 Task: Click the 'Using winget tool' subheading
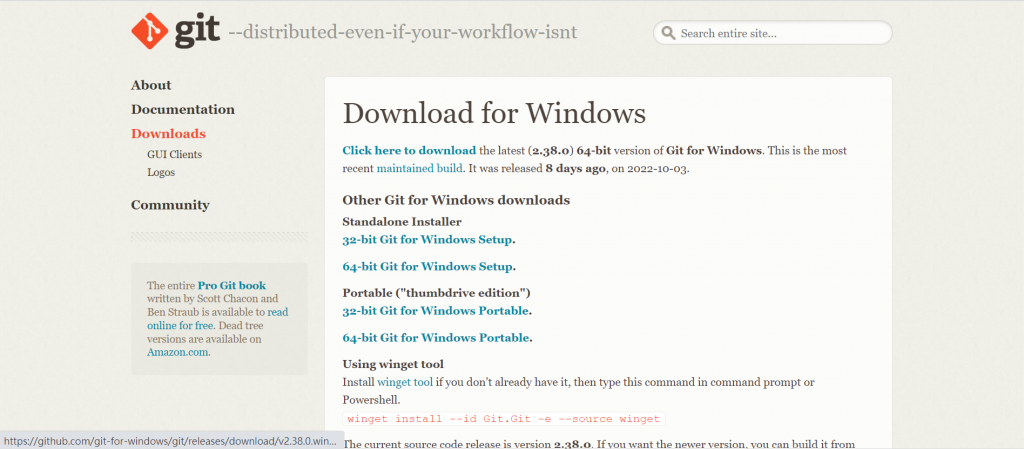click(393, 364)
